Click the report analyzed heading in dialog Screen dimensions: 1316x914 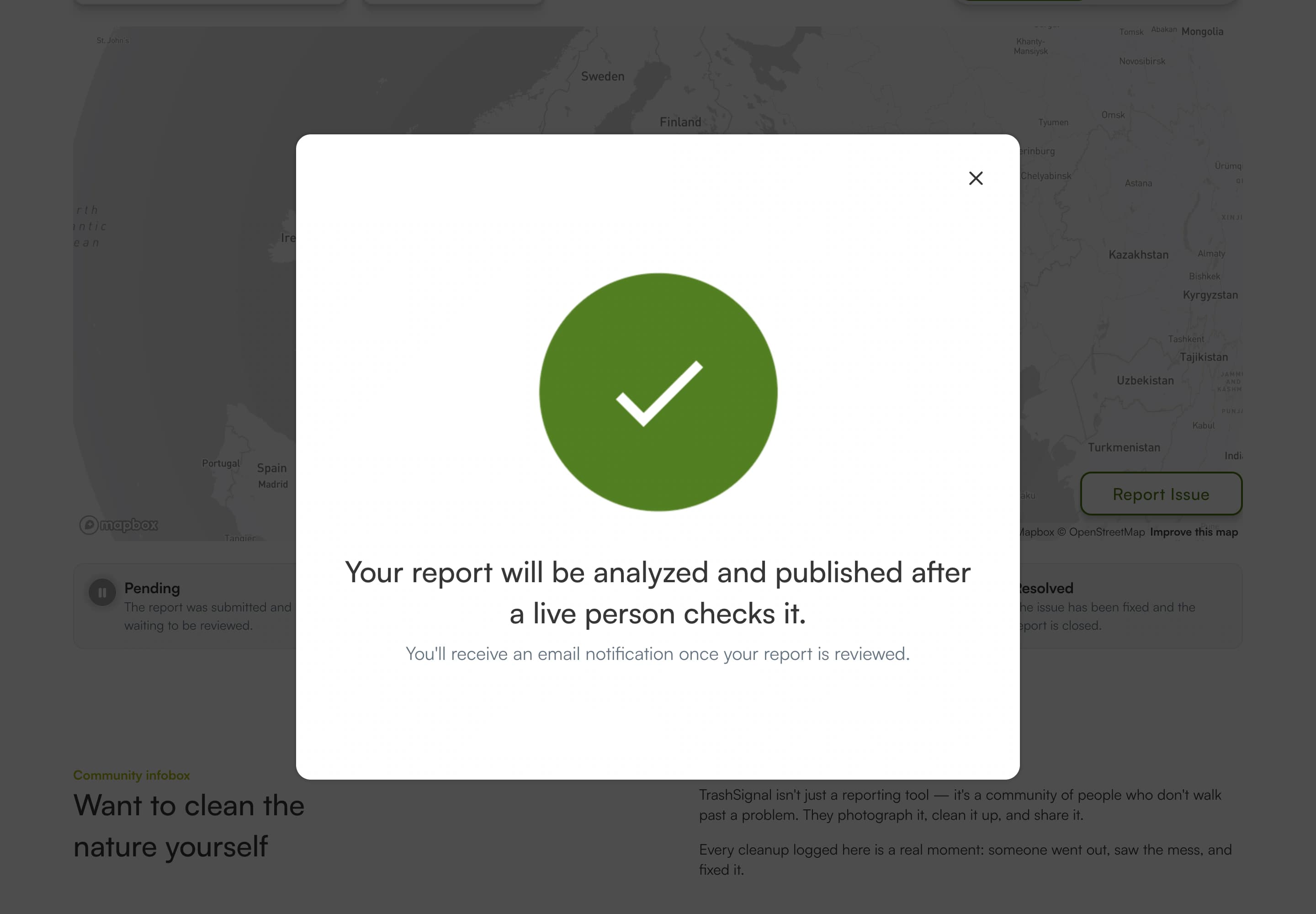click(658, 593)
